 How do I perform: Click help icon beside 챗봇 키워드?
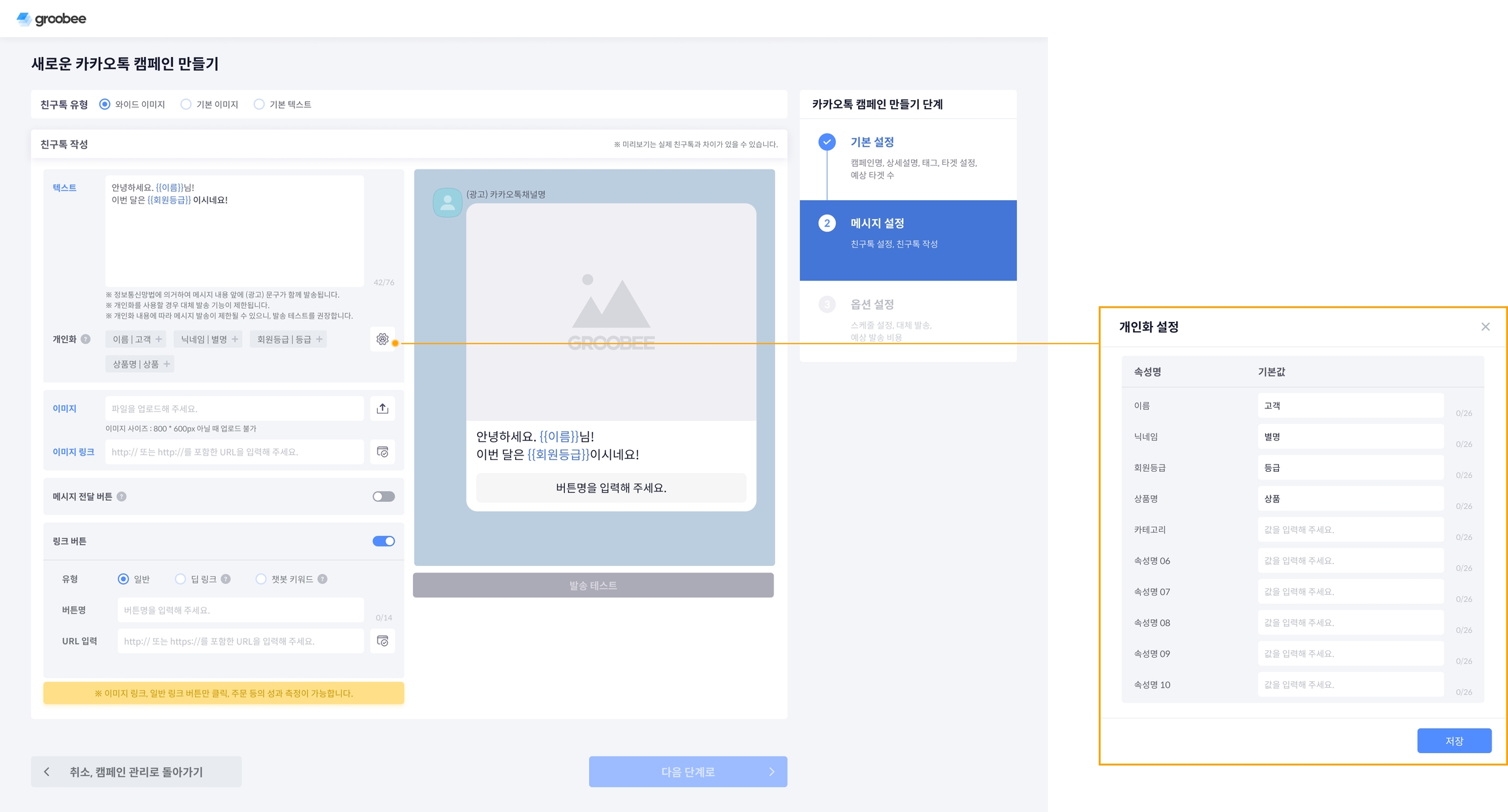click(323, 579)
